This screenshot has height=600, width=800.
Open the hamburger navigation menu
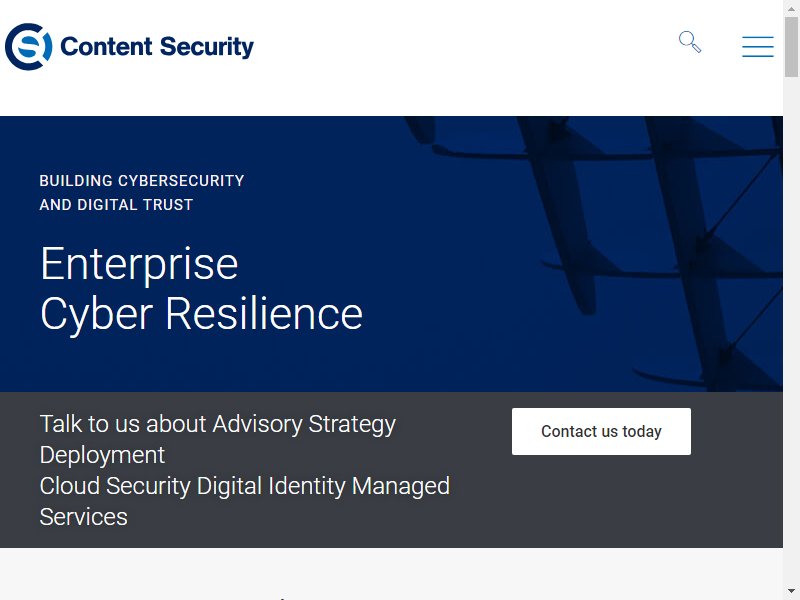(758, 46)
